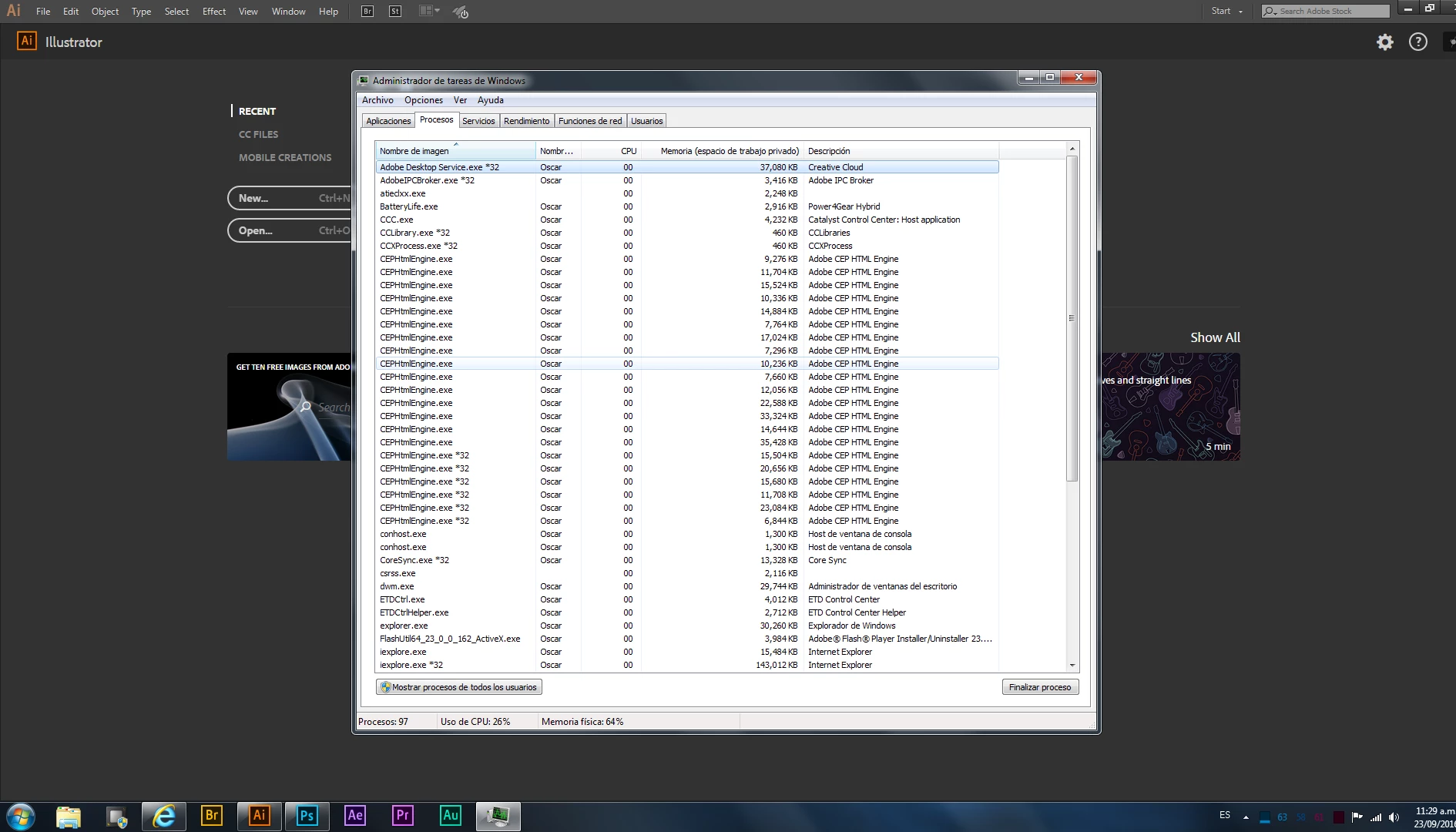Screen dimensions: 1456x832
Task: Click scroll-down arrow of process list
Action: [x=1072, y=666]
